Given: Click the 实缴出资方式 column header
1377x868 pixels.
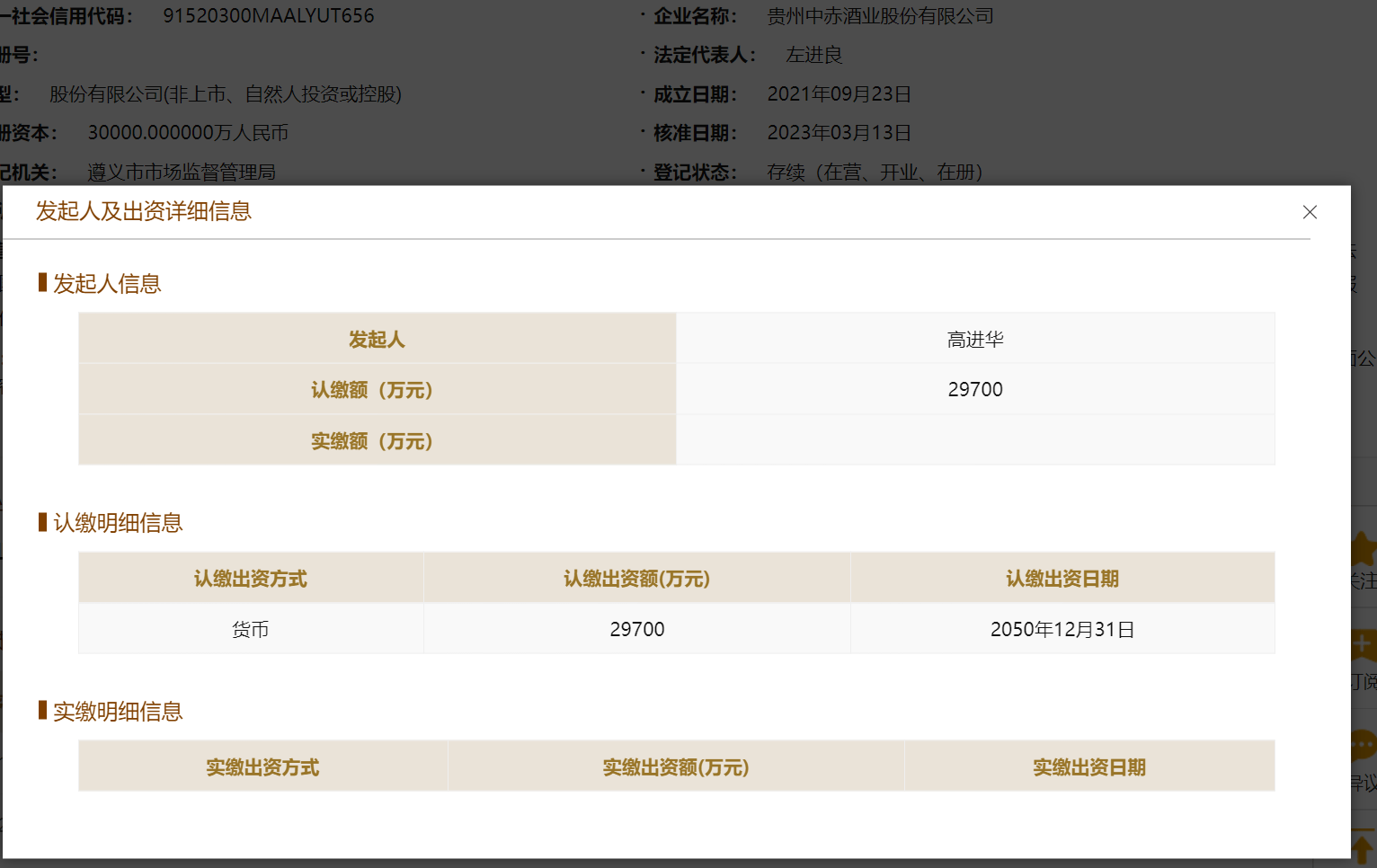Looking at the screenshot, I should (263, 766).
